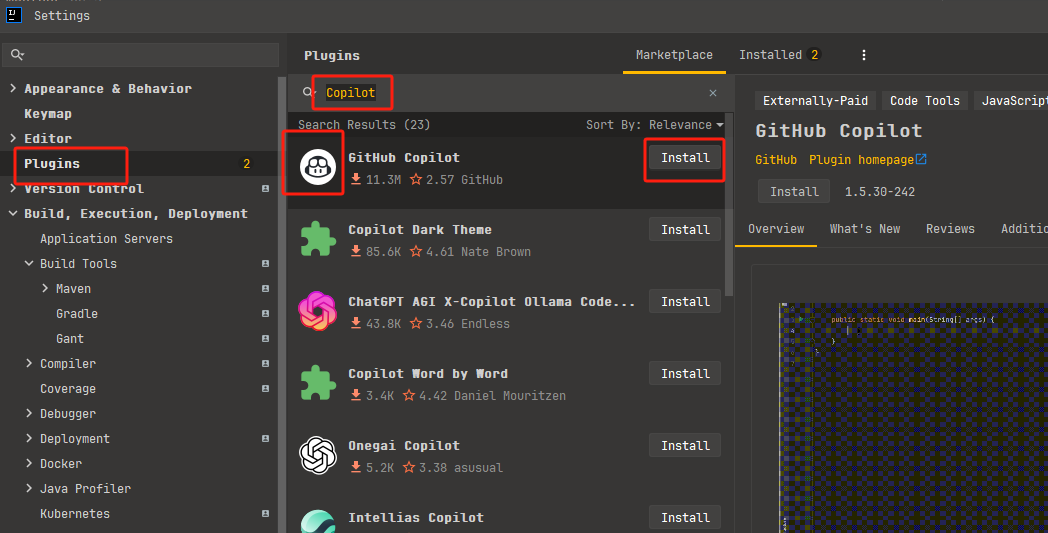Click the plugin search magnifier icon

click(x=309, y=92)
